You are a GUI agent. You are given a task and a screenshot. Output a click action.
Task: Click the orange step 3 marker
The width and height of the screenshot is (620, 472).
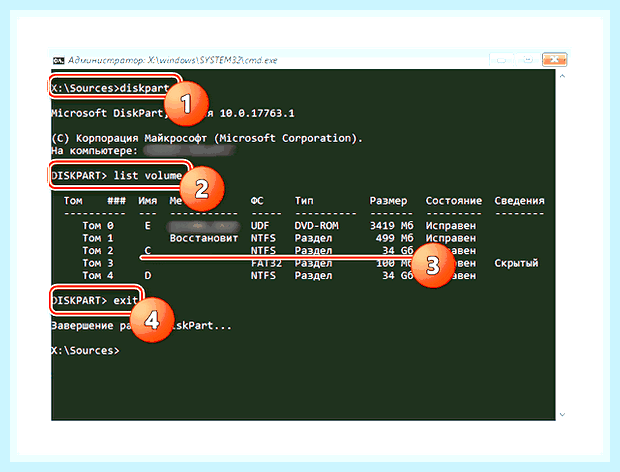click(433, 265)
